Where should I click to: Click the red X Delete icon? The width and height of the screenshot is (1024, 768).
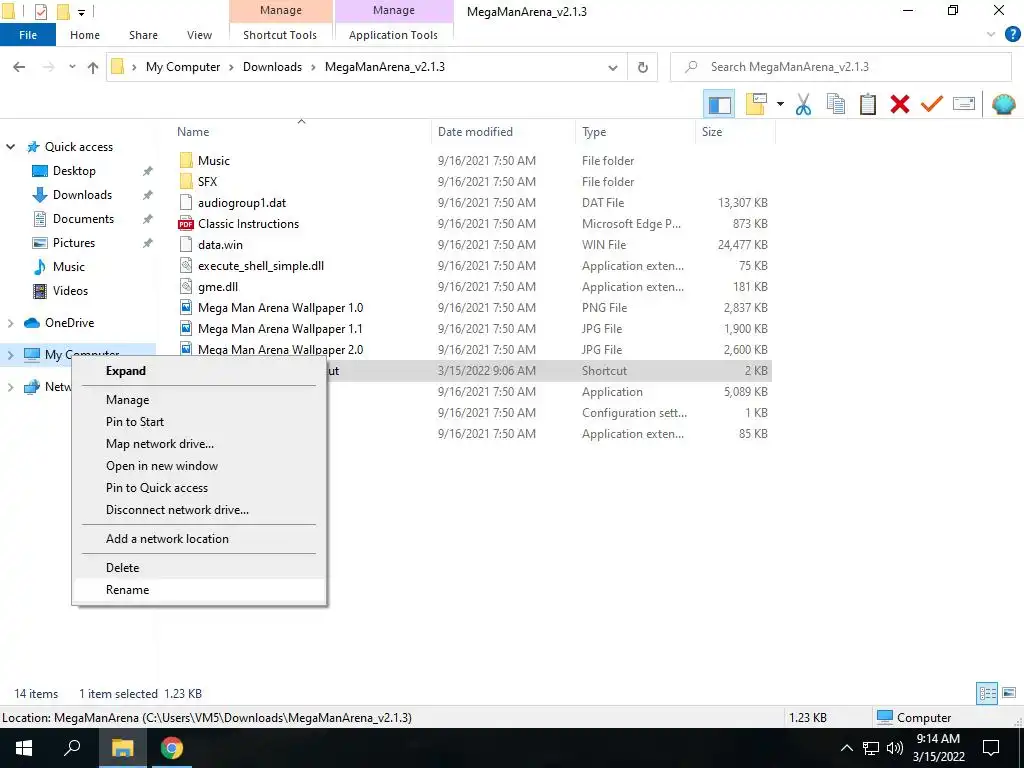click(x=900, y=104)
